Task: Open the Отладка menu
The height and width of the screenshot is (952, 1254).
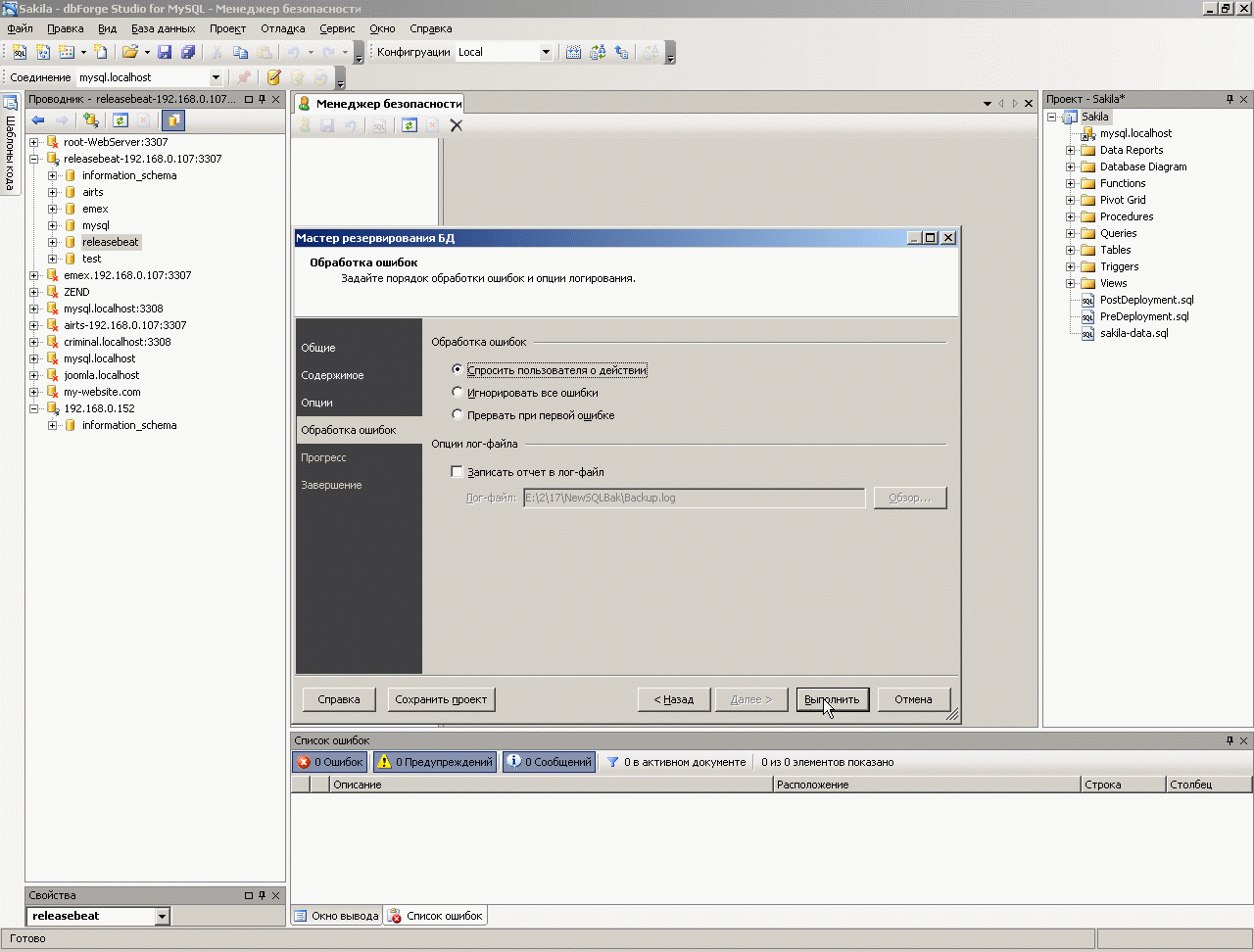Action: pos(283,28)
